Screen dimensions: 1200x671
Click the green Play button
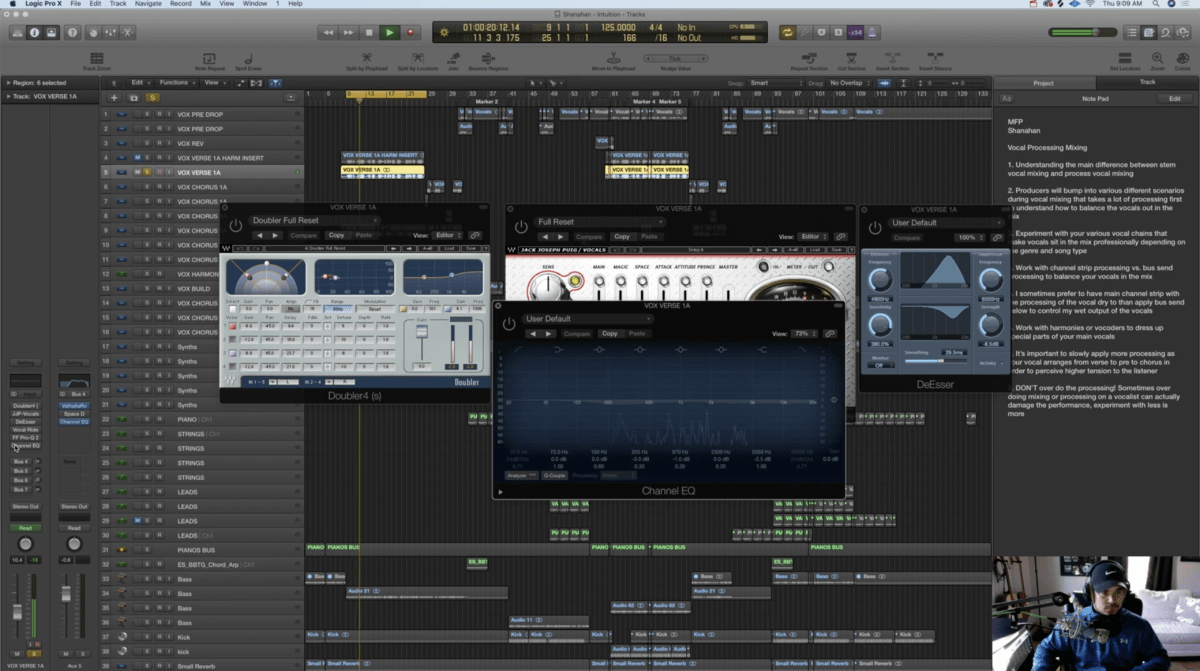[390, 33]
